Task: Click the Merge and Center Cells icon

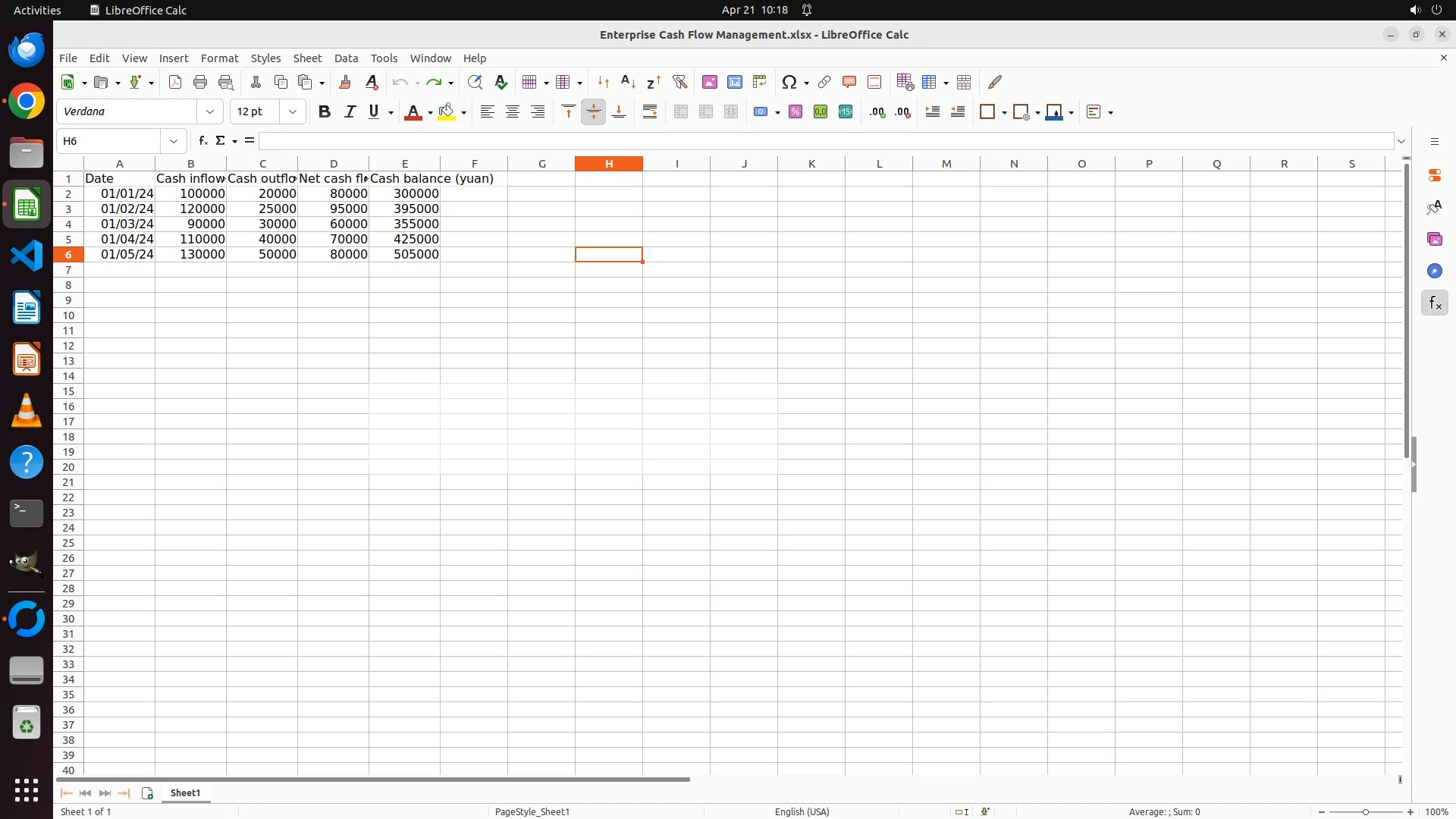Action: coord(680,112)
